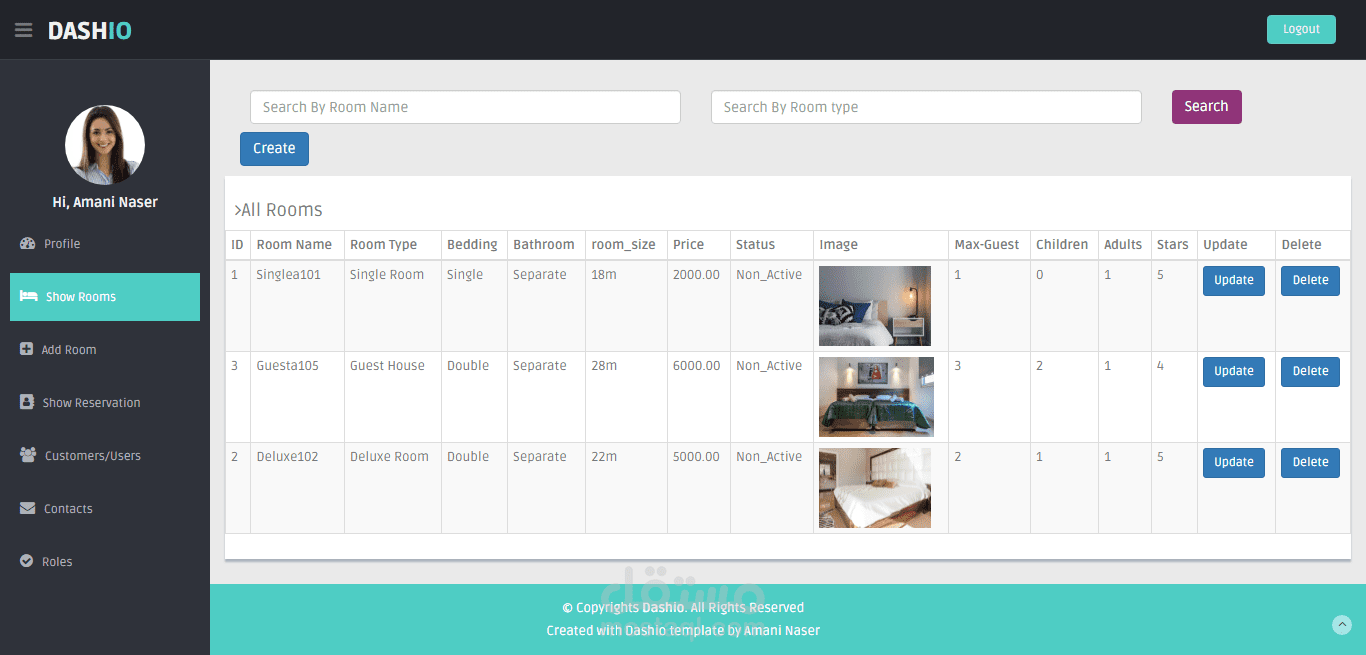The image size is (1366, 655).
Task: Open Customers/Users section
Action: coord(105,456)
